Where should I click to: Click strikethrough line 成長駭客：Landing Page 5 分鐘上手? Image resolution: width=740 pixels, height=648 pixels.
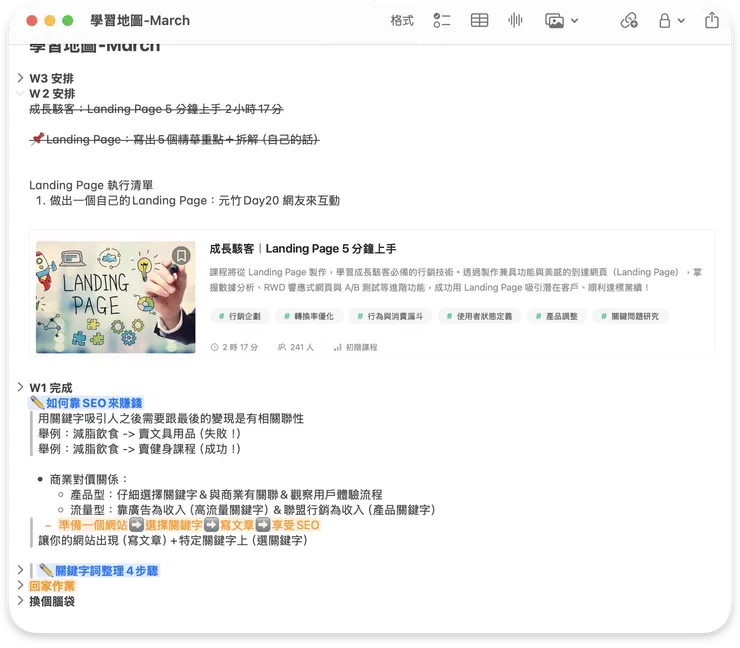[156, 109]
